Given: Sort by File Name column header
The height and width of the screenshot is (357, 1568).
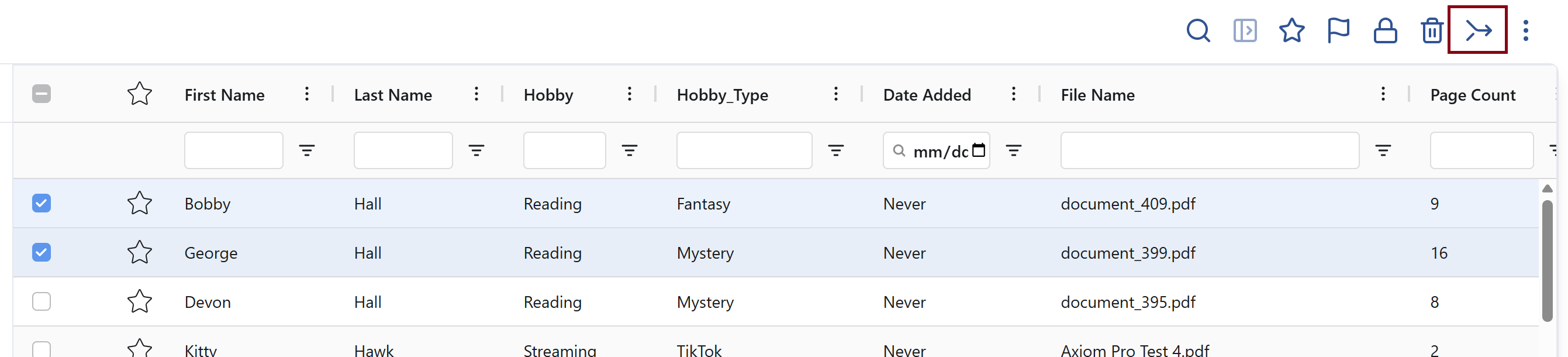Looking at the screenshot, I should point(1097,95).
